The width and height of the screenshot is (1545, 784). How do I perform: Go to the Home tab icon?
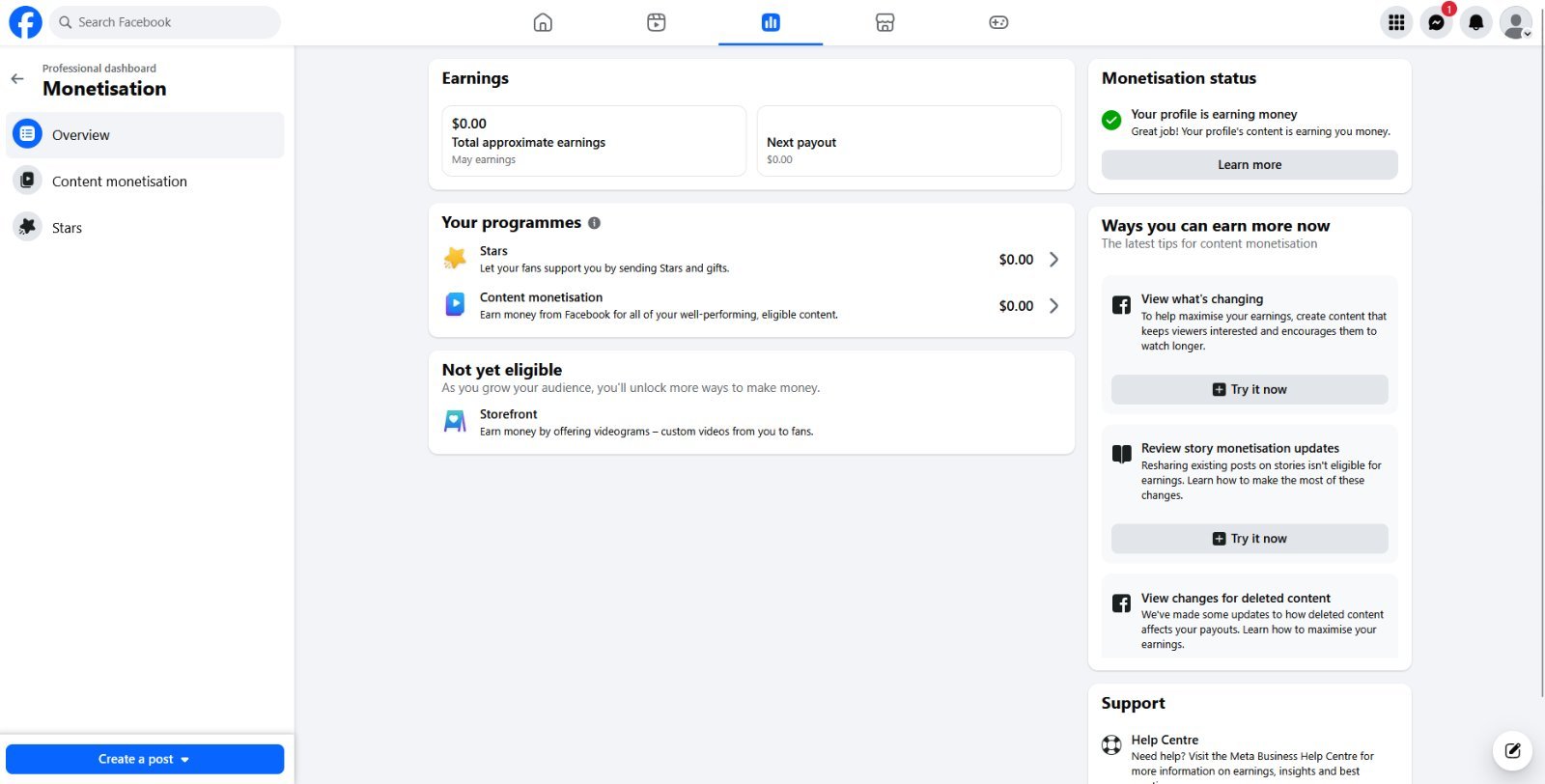click(543, 22)
